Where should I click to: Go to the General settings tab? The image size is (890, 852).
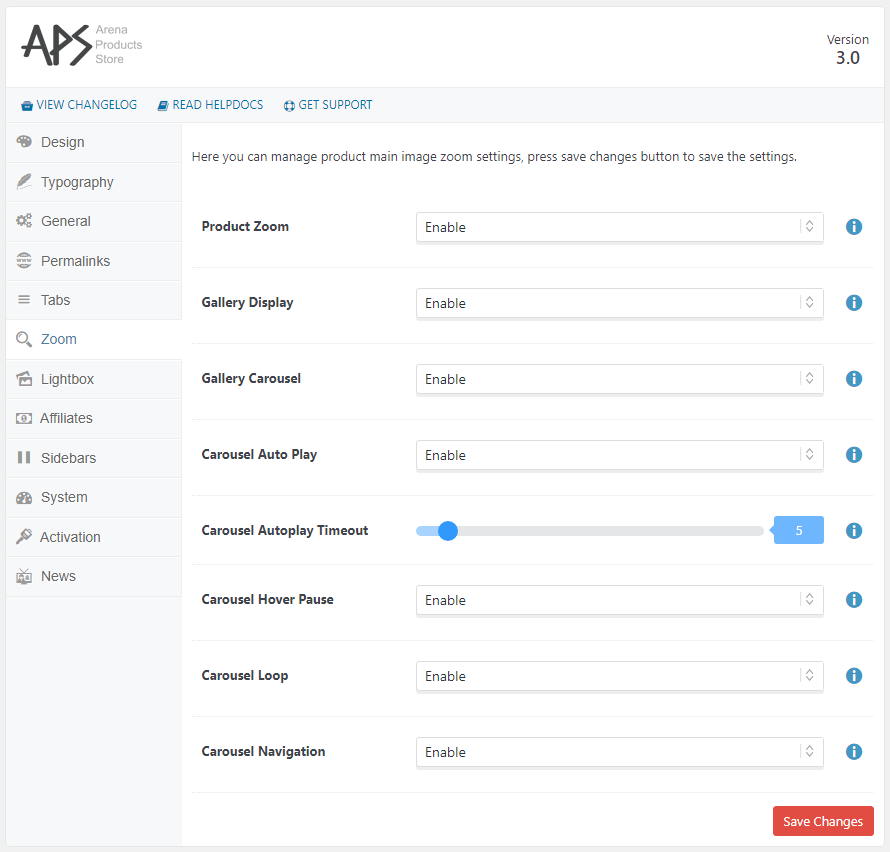pyautogui.click(x=94, y=221)
